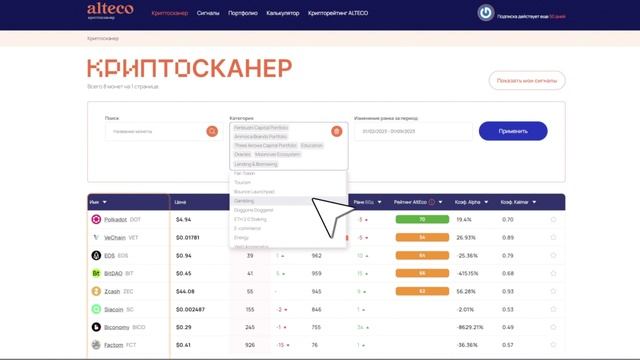The width and height of the screenshot is (640, 360).
Task: Open Калькулятор in top navigation
Action: [x=283, y=13]
